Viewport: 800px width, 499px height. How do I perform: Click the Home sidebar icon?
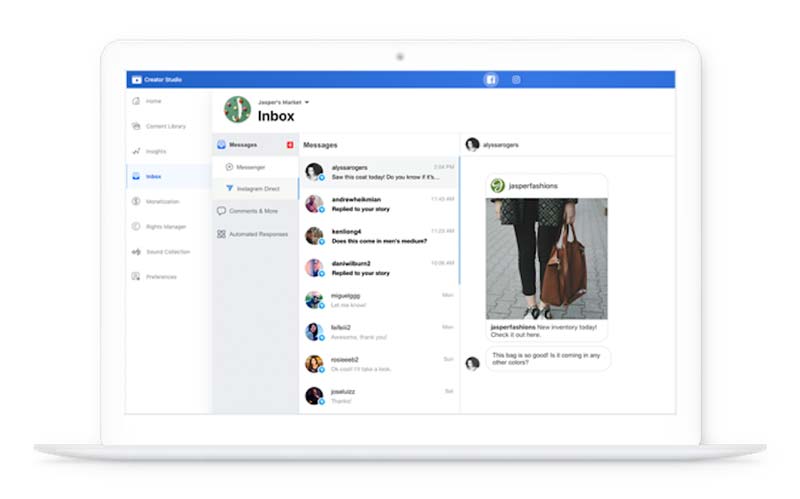tap(136, 101)
